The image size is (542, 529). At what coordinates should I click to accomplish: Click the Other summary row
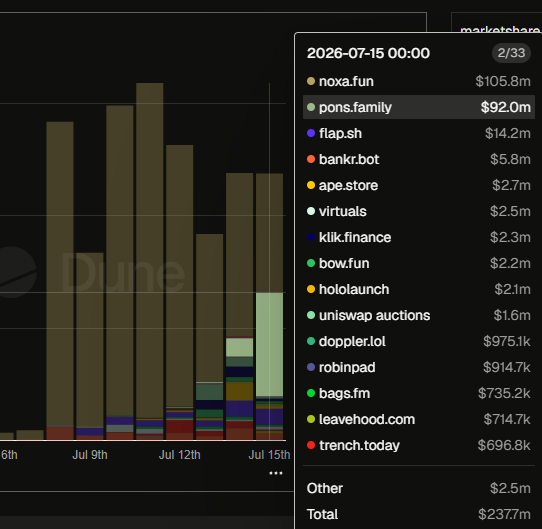pos(419,488)
